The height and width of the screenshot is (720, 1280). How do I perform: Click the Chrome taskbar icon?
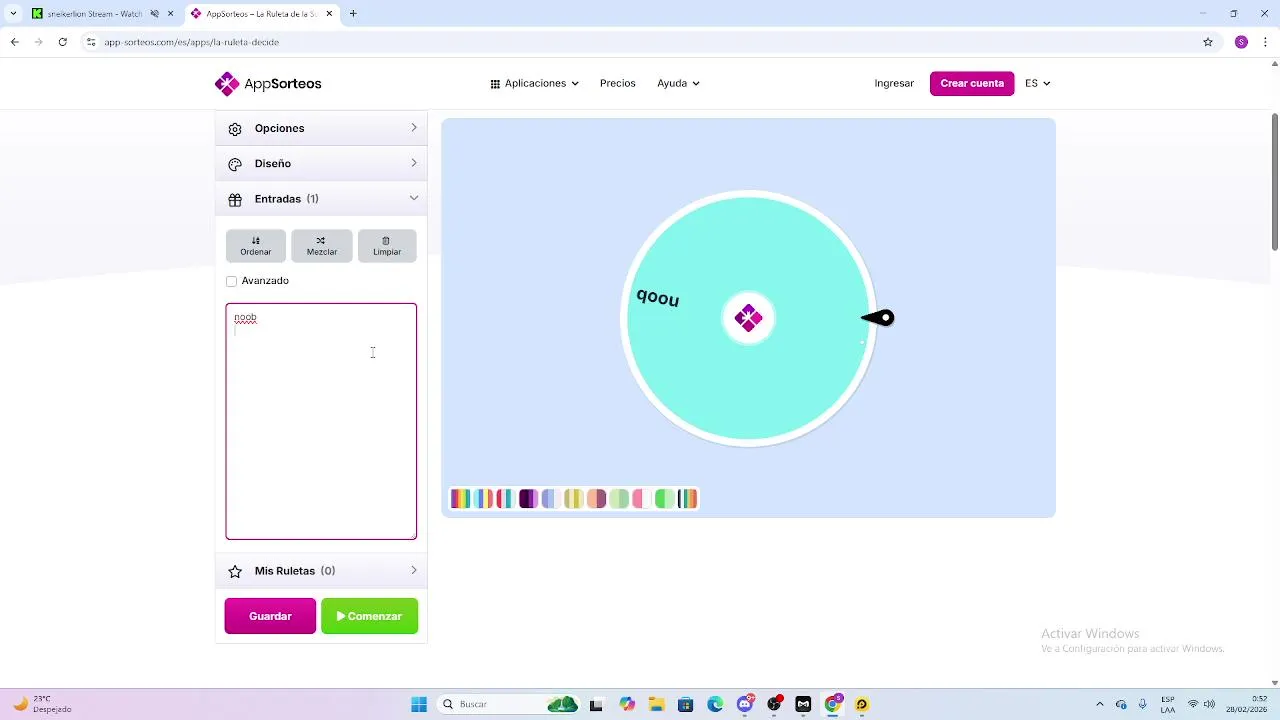tap(832, 704)
